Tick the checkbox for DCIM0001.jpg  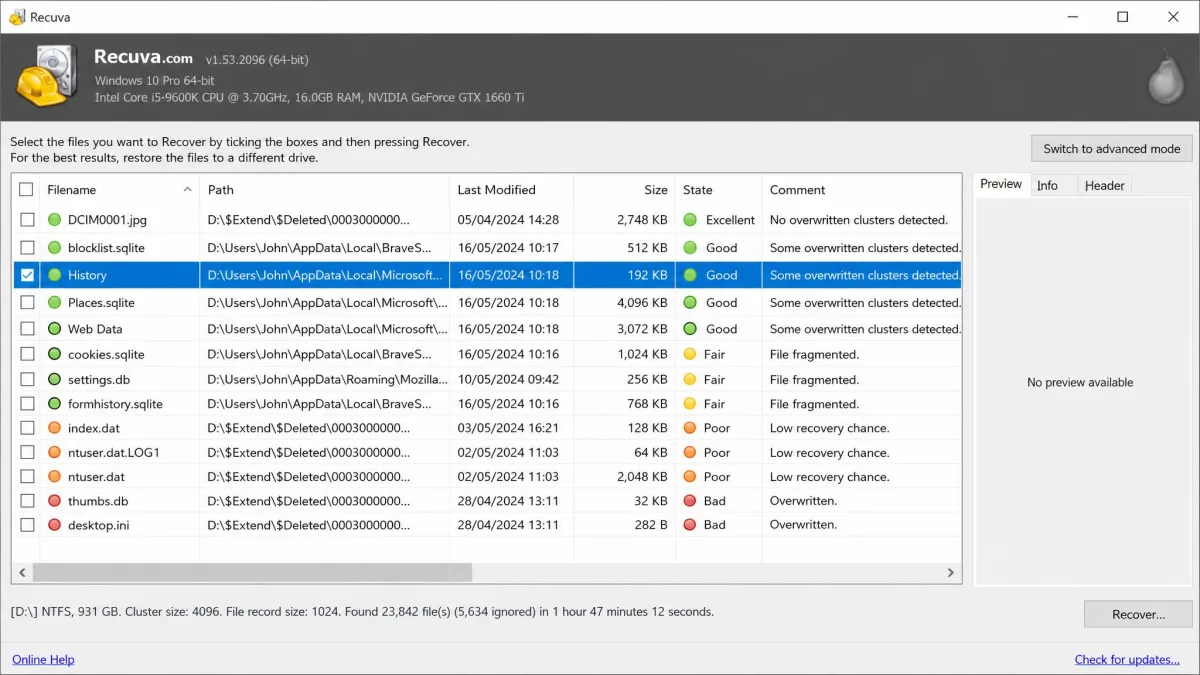[27, 220]
